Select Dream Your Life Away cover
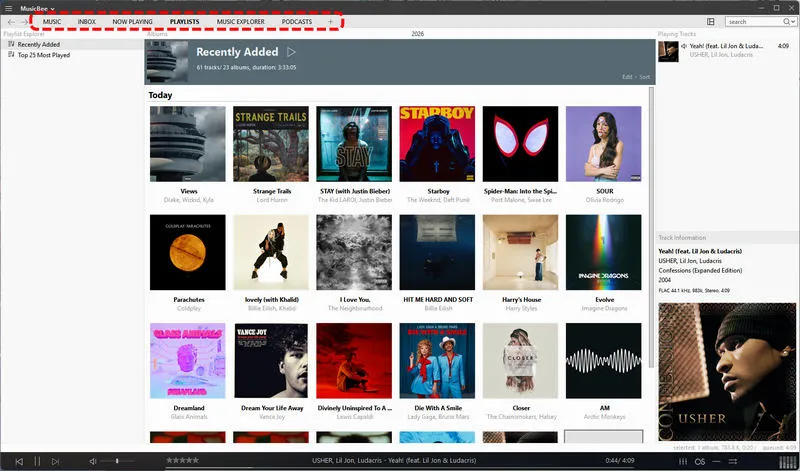The width and height of the screenshot is (800, 471). point(271,361)
